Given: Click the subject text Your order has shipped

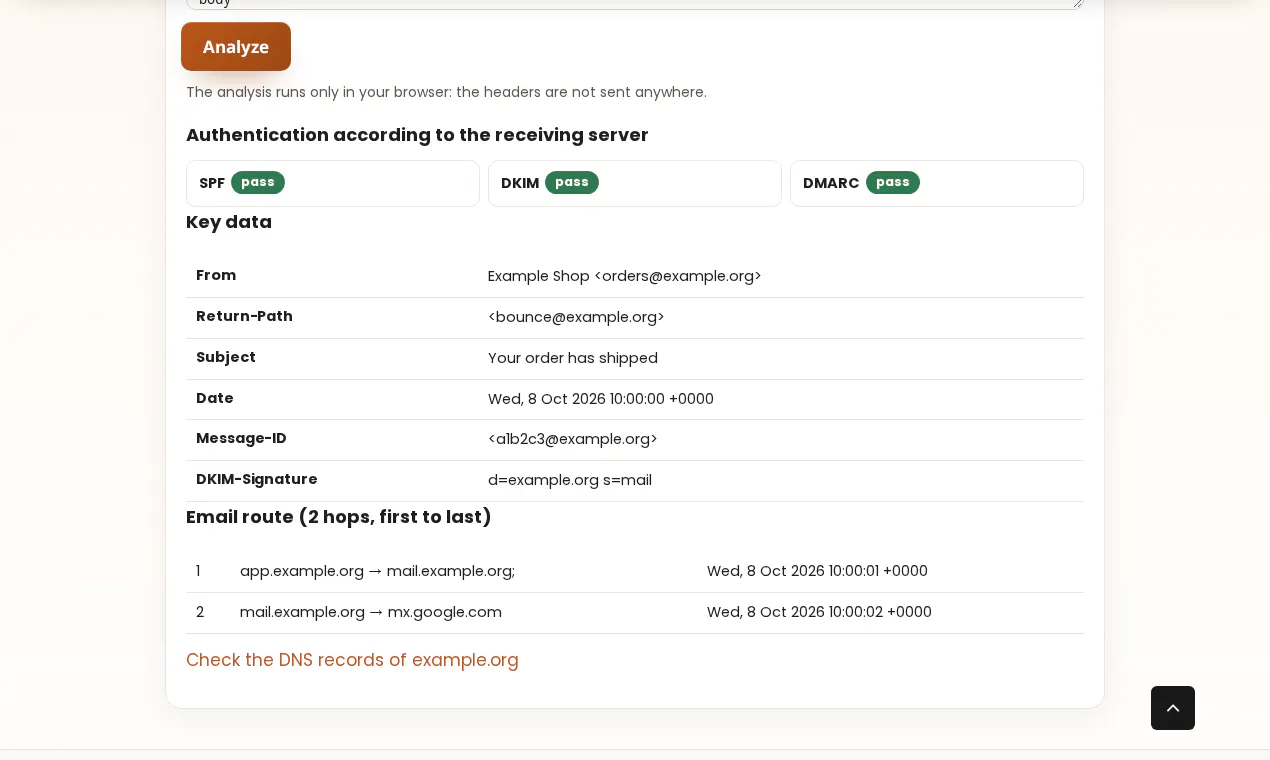Looking at the screenshot, I should tap(573, 358).
